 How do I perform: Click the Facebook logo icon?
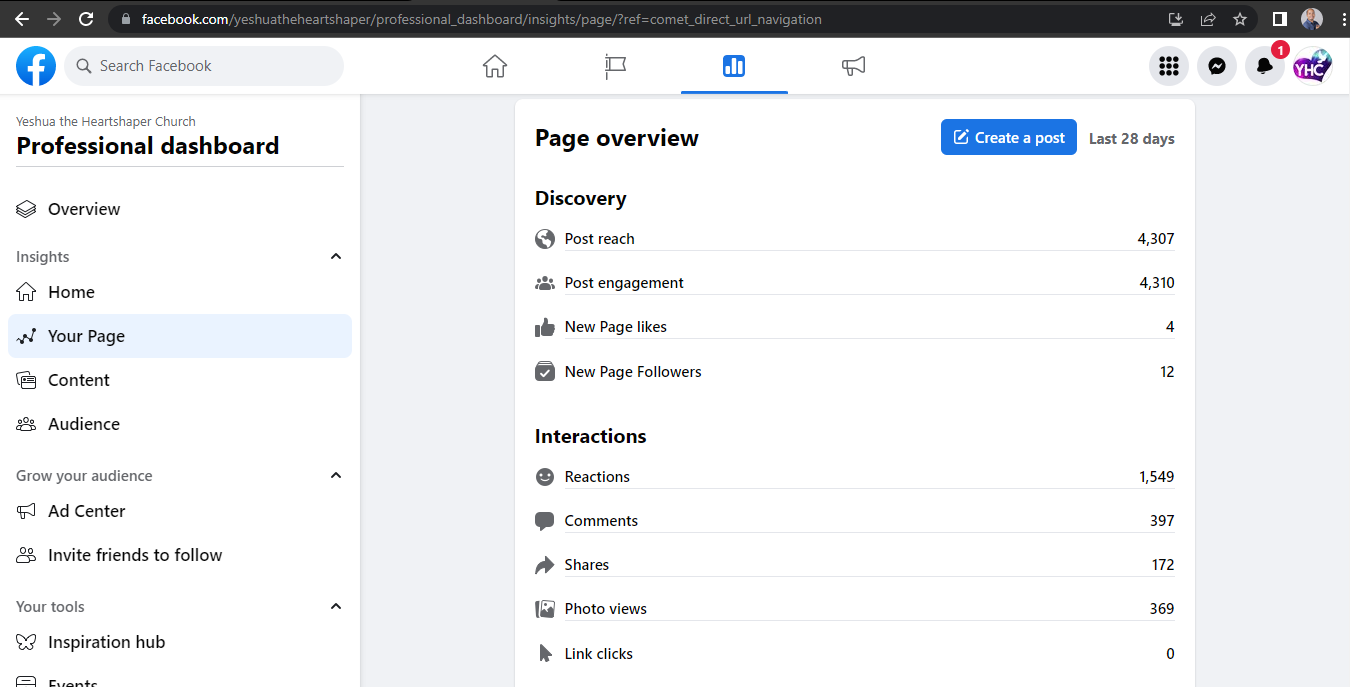pyautogui.click(x=36, y=66)
